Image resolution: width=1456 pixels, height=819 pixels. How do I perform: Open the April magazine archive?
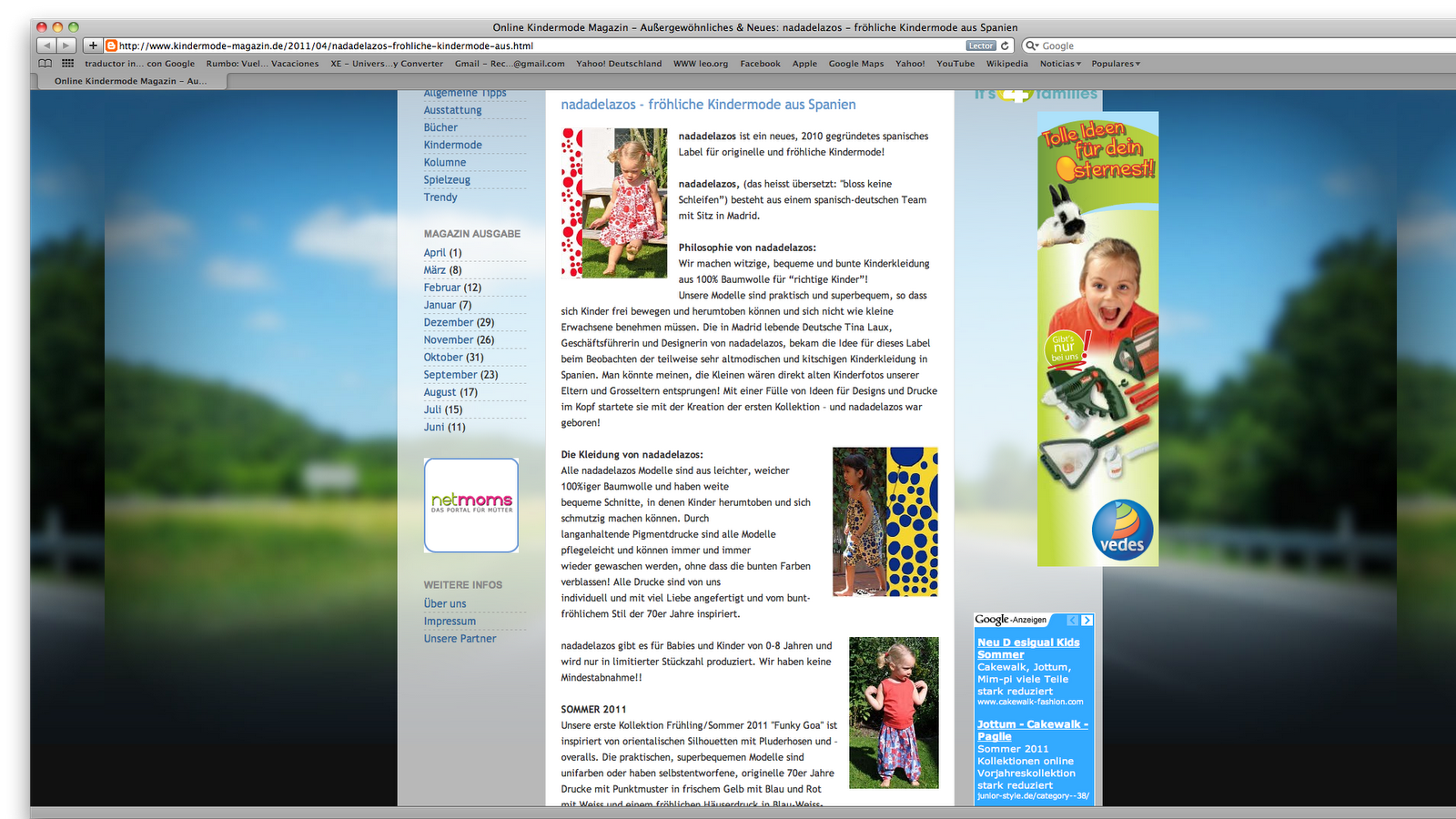pos(434,253)
